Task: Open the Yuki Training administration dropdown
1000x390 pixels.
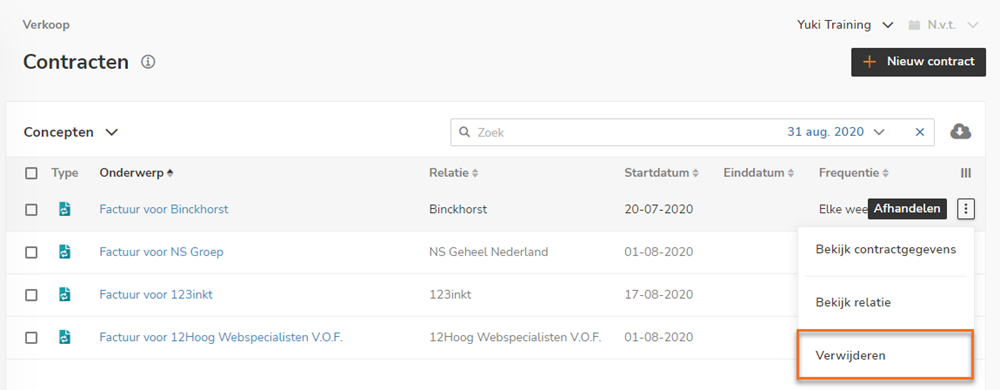Action: (x=844, y=25)
